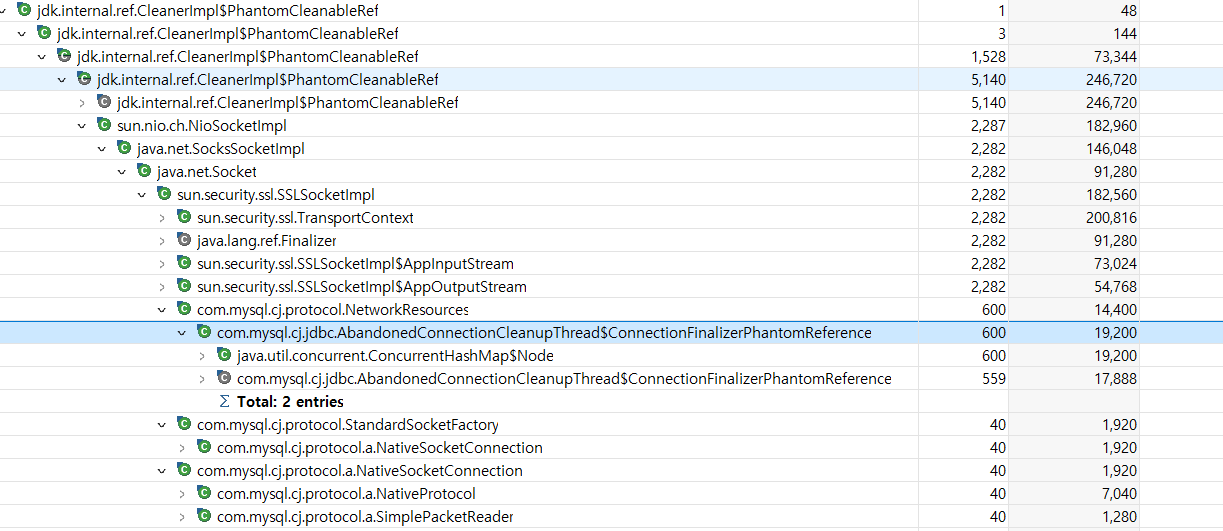The height and width of the screenshot is (531, 1223).
Task: Collapse the StandardSocketFactory node
Action: click(162, 424)
